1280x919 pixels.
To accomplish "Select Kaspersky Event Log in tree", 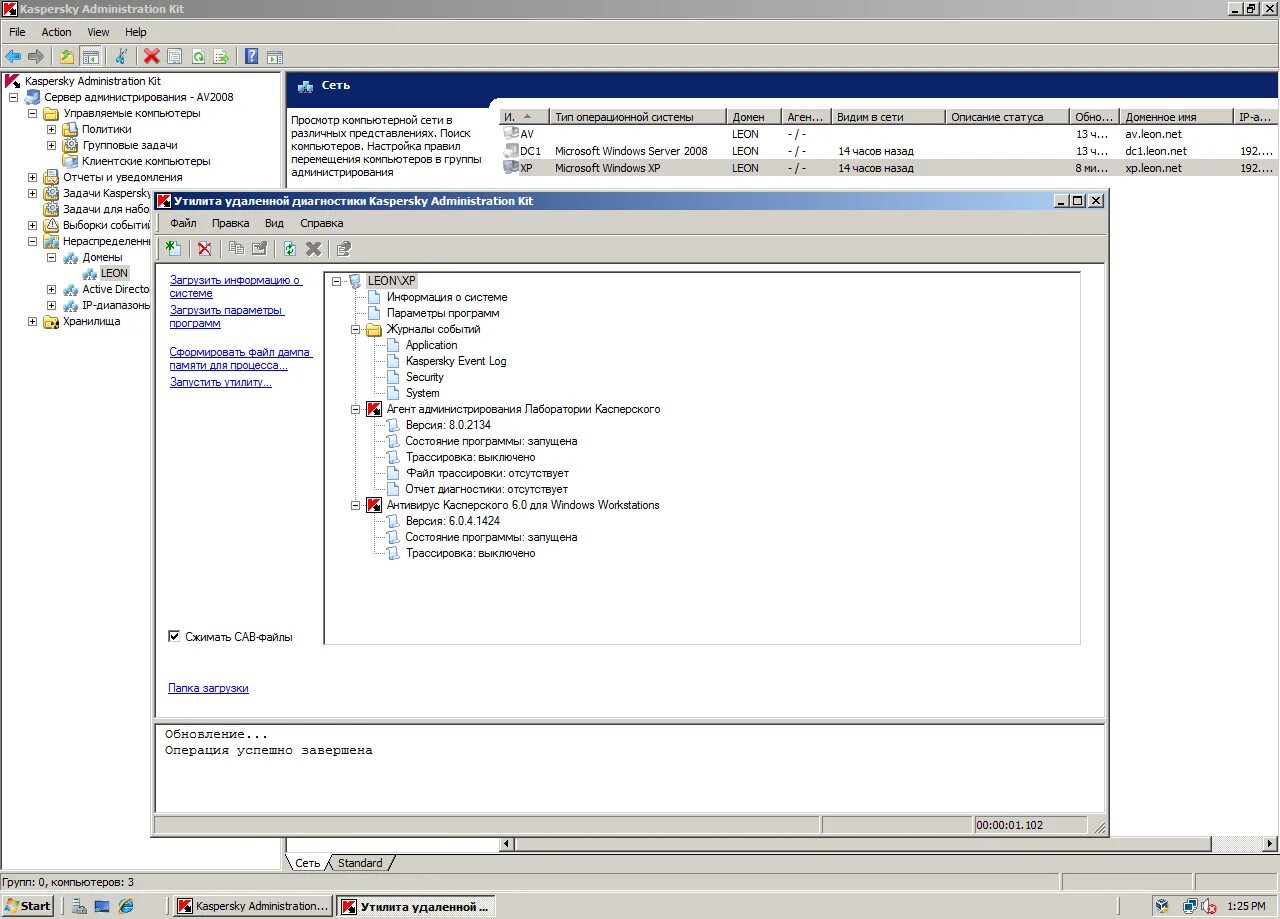I will (456, 361).
